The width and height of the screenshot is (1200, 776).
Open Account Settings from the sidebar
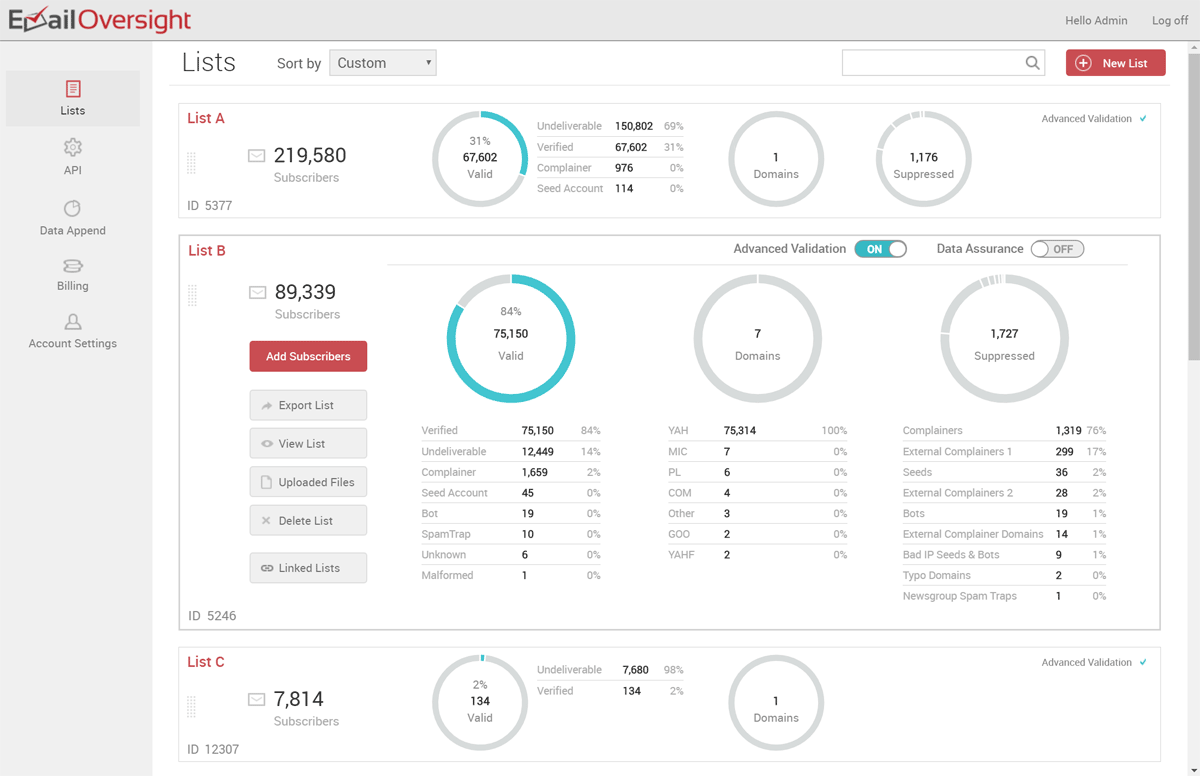click(x=72, y=330)
